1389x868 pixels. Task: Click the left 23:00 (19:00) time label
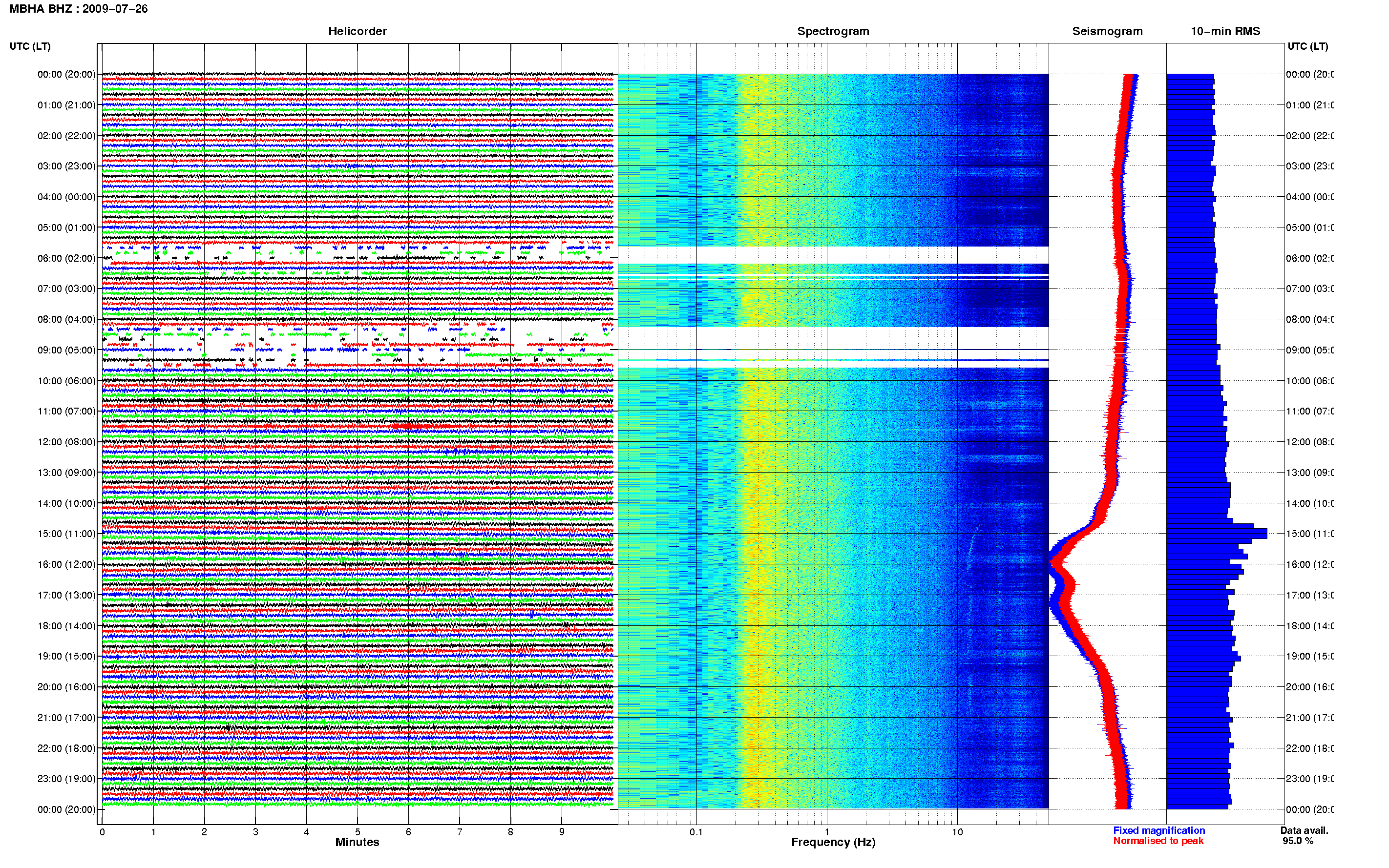[x=66, y=779]
